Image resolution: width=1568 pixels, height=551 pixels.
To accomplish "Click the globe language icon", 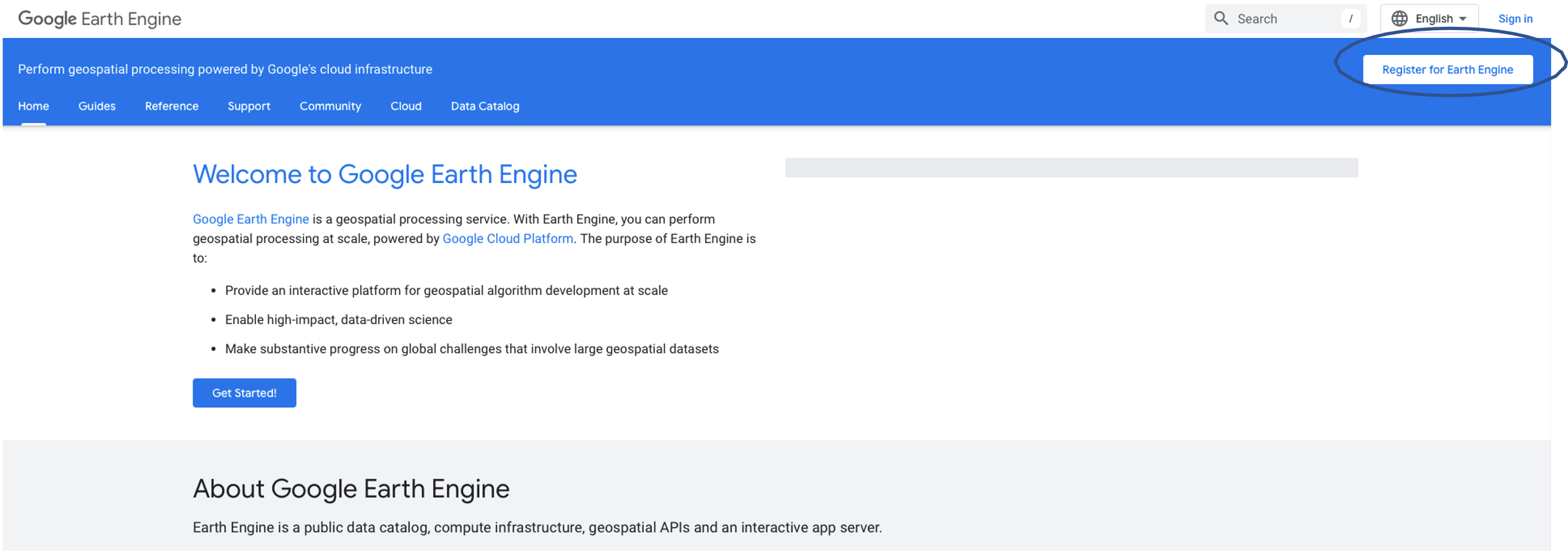I will pyautogui.click(x=1399, y=18).
